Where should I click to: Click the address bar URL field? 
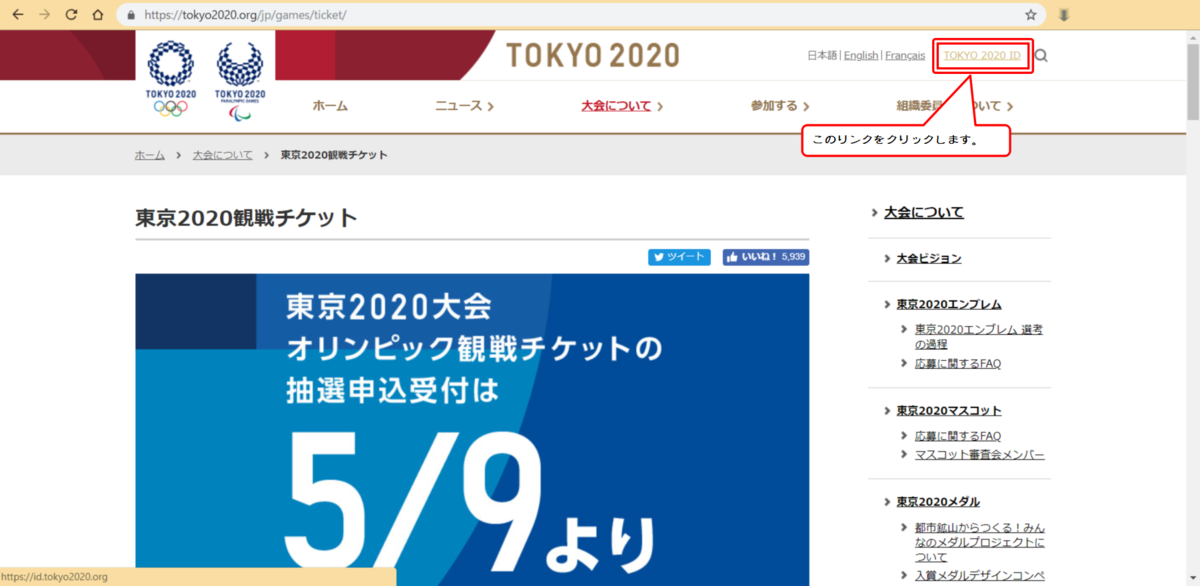pyautogui.click(x=580, y=15)
